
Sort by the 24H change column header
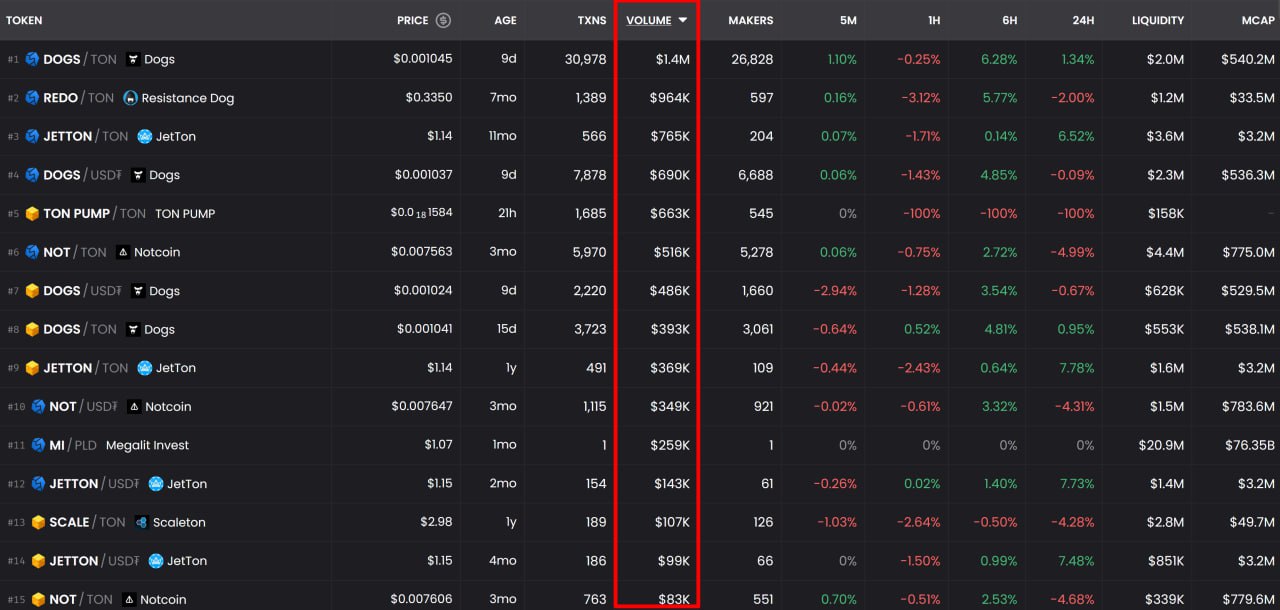coord(1083,20)
